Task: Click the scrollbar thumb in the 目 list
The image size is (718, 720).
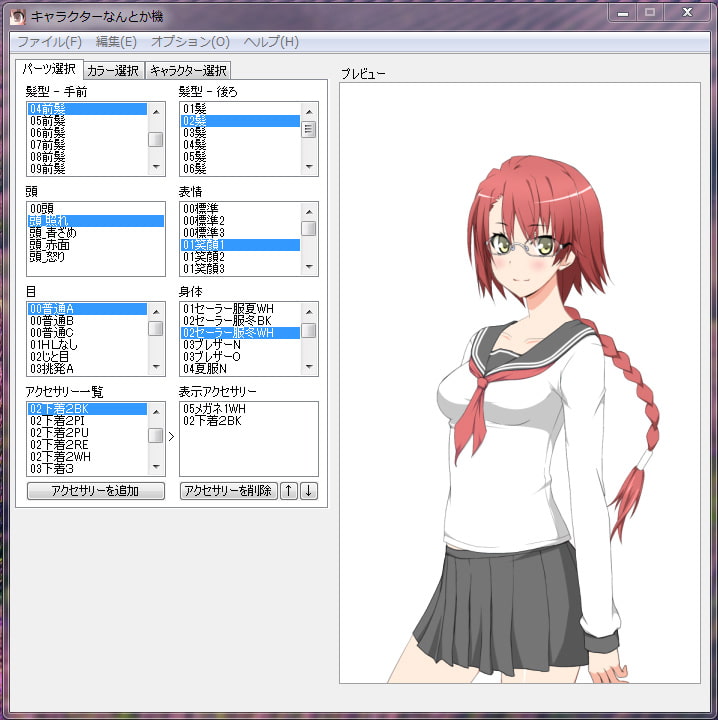Action: (x=156, y=328)
